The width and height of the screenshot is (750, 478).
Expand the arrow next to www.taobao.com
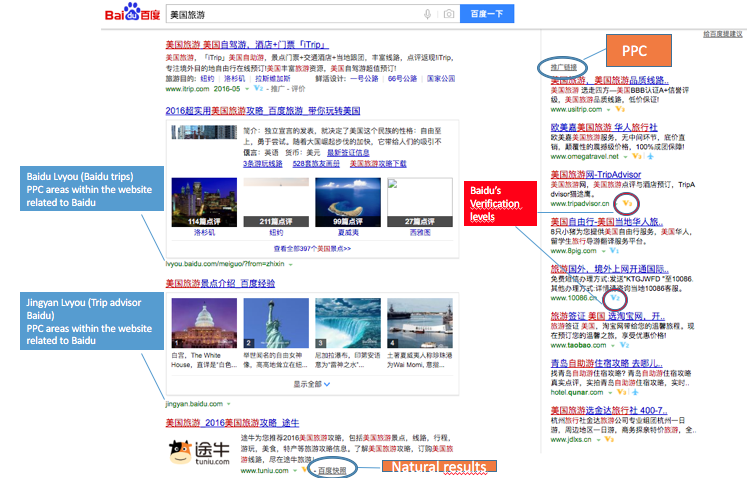613,345
